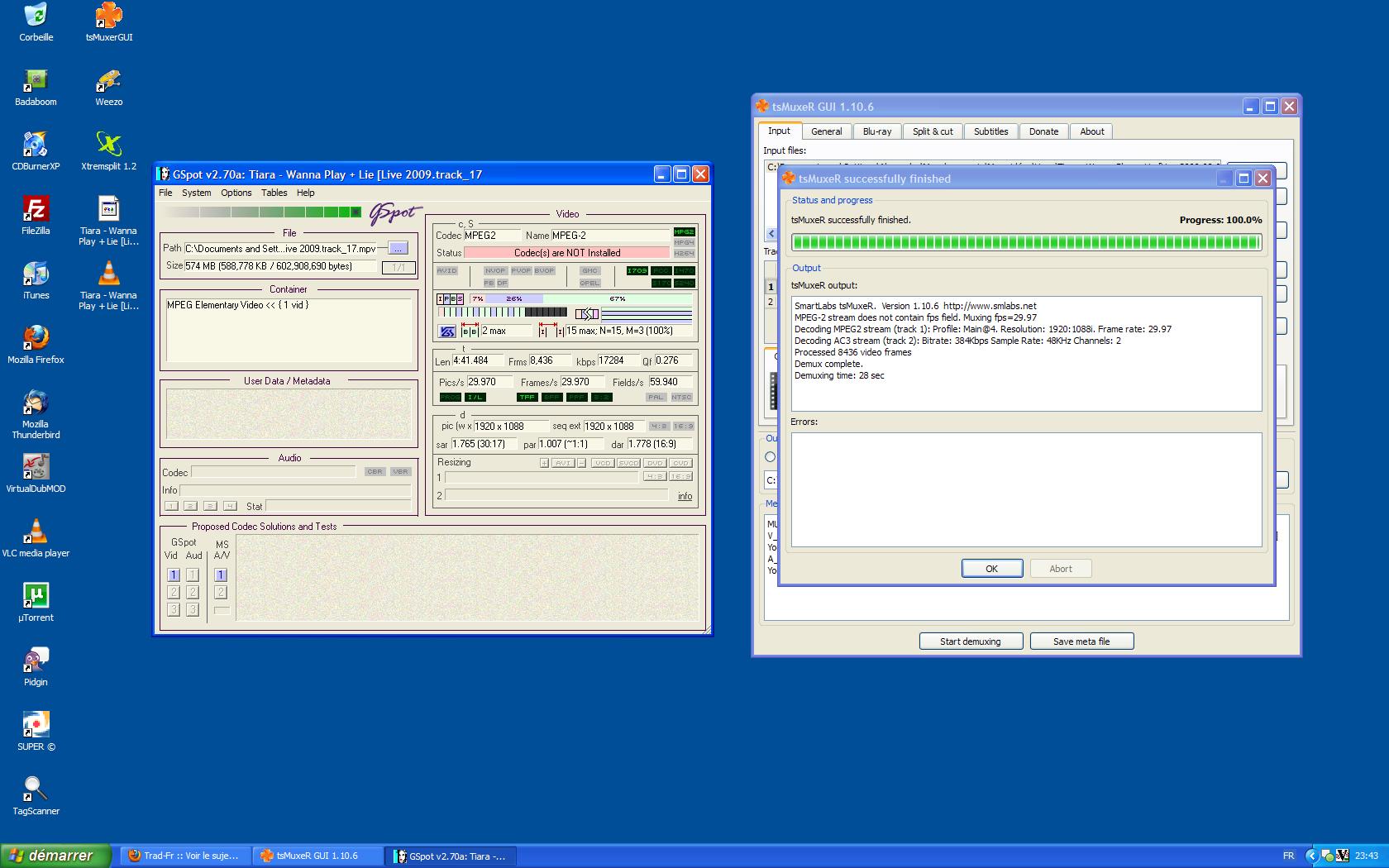
Task: Click the tsMuxeR 100% progress bar
Action: [x=1026, y=242]
